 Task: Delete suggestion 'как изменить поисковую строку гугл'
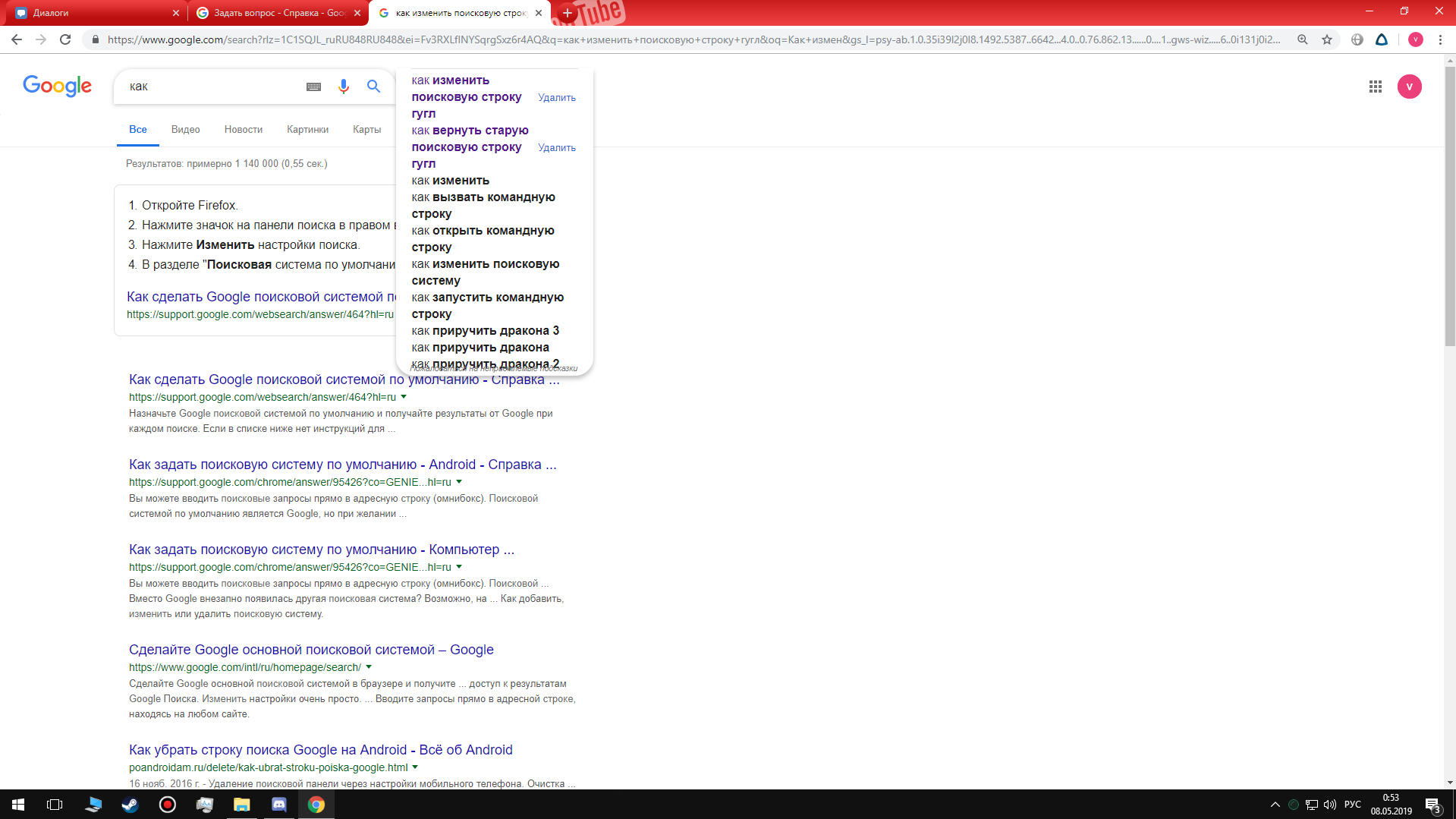557,97
